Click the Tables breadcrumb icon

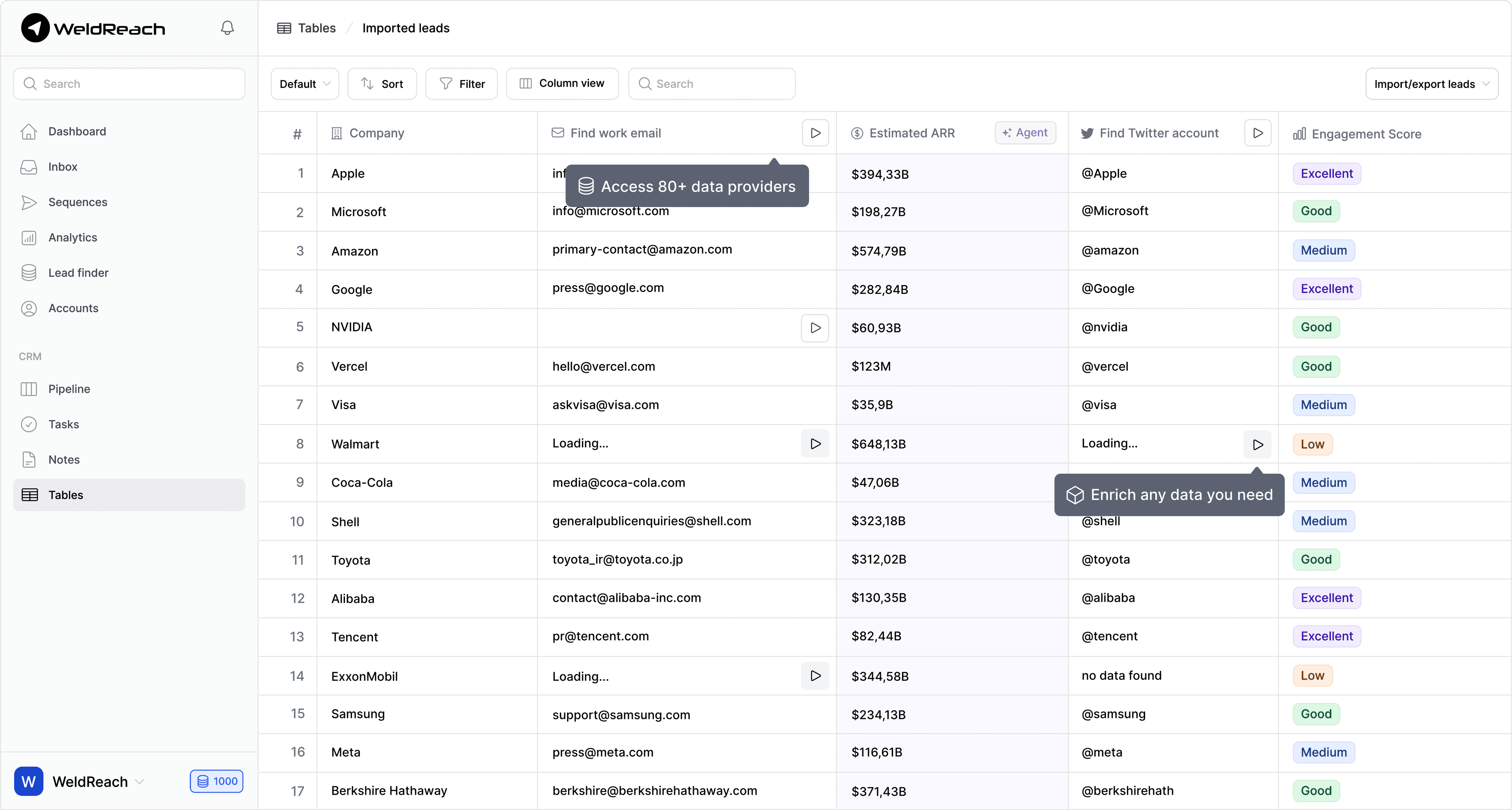[x=284, y=28]
